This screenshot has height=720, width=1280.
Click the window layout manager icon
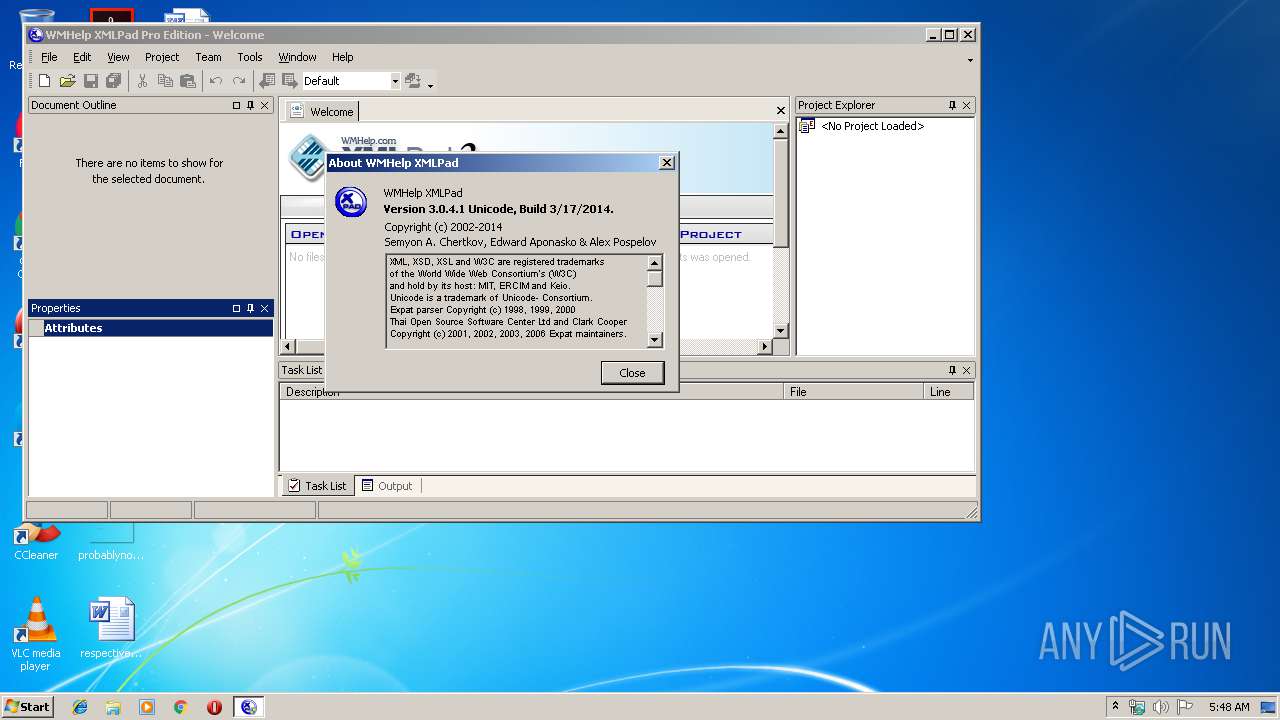point(413,81)
